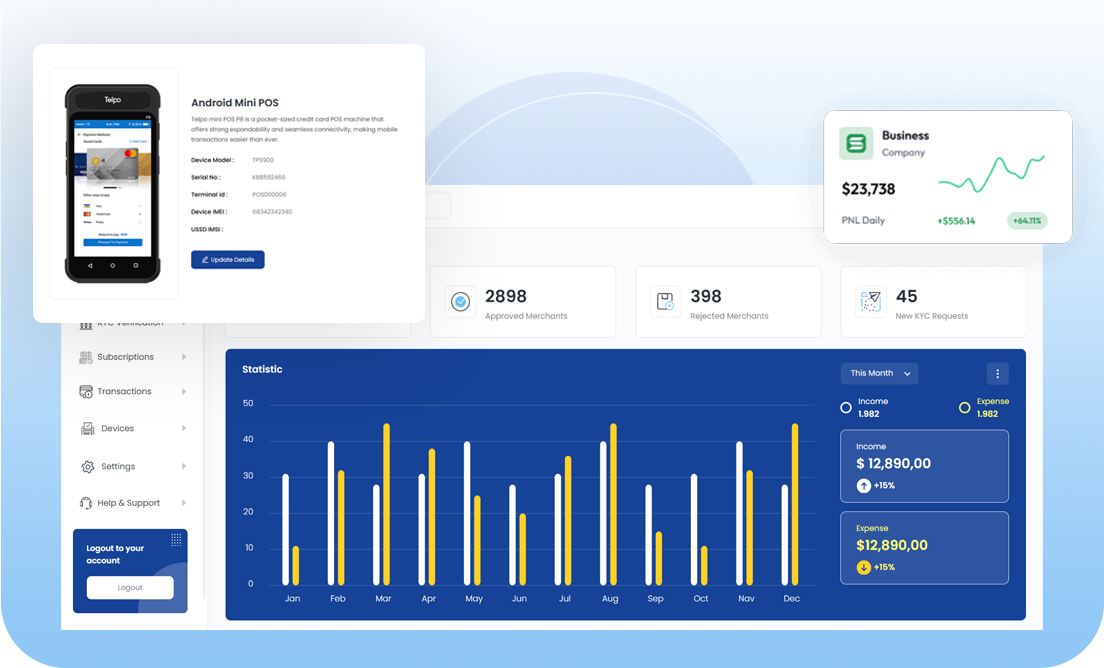Screen dimensions: 1104x668
Task: Click the Approved Merchants checkmark icon
Action: (460, 302)
